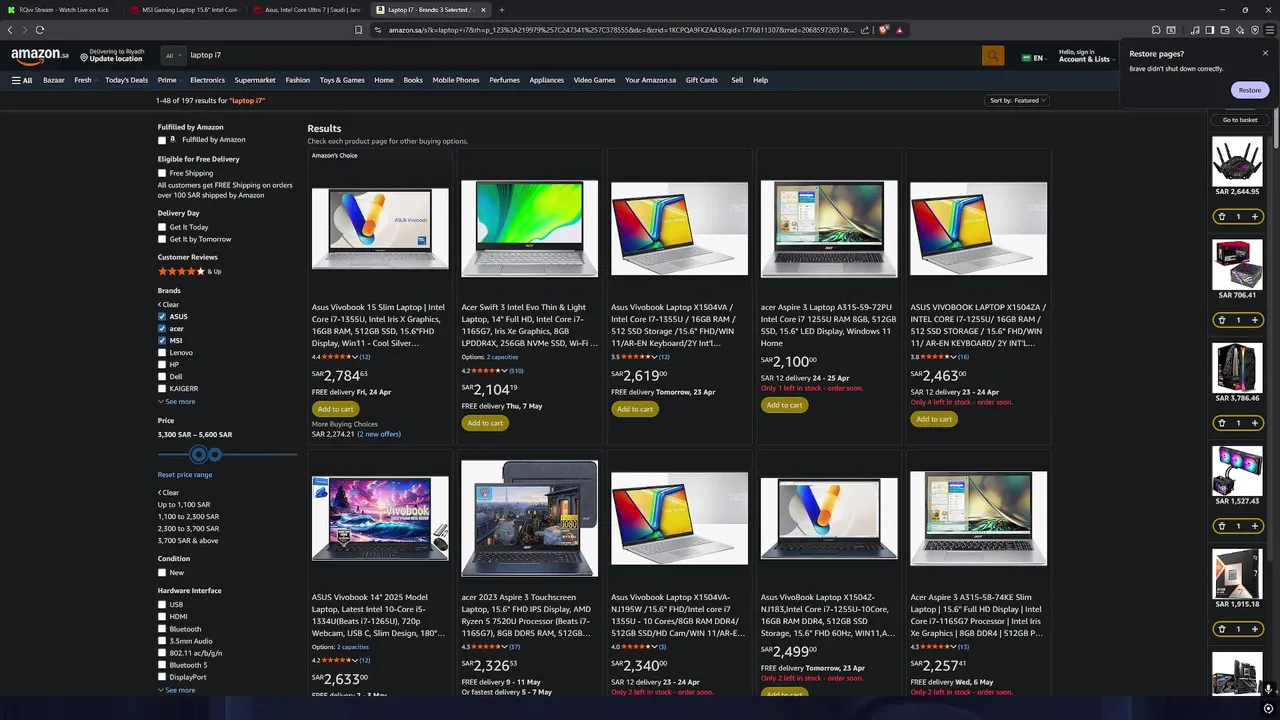Check the Lenovo brand checkbox
The height and width of the screenshot is (720, 1280).
[x=162, y=353]
